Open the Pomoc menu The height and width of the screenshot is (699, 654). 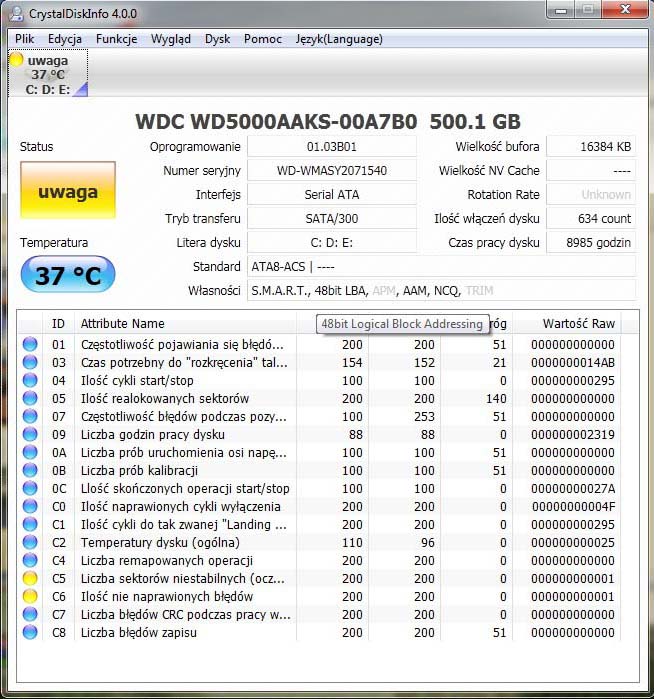pos(263,39)
